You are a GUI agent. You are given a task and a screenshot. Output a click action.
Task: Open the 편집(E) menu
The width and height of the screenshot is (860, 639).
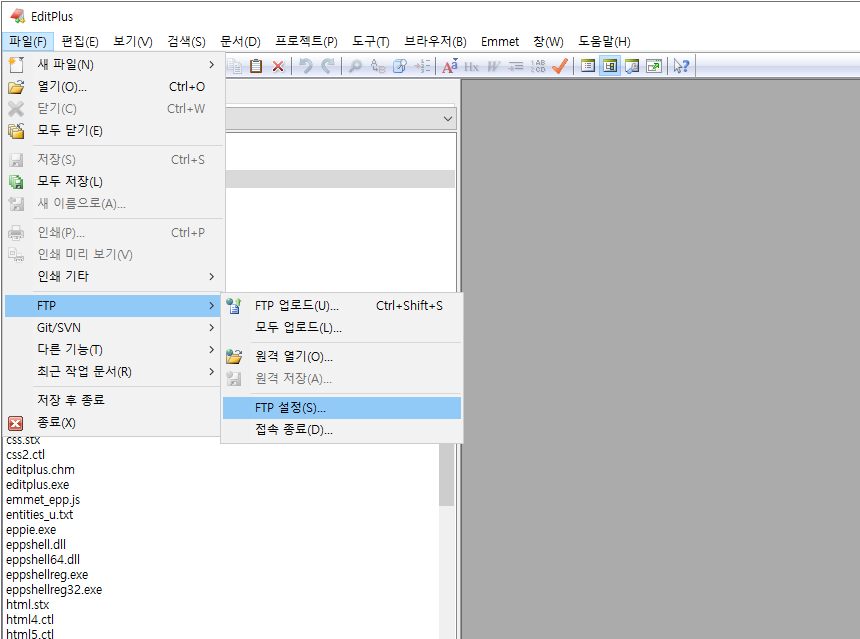[80, 42]
